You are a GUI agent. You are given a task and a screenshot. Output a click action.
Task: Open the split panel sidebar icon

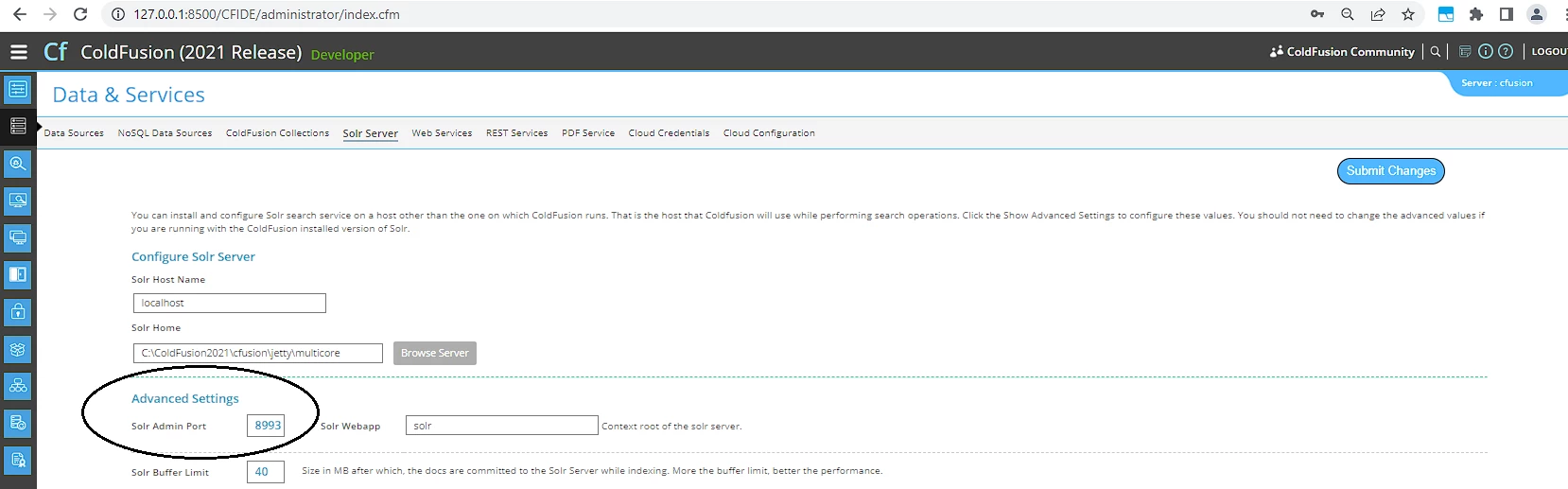[x=18, y=275]
